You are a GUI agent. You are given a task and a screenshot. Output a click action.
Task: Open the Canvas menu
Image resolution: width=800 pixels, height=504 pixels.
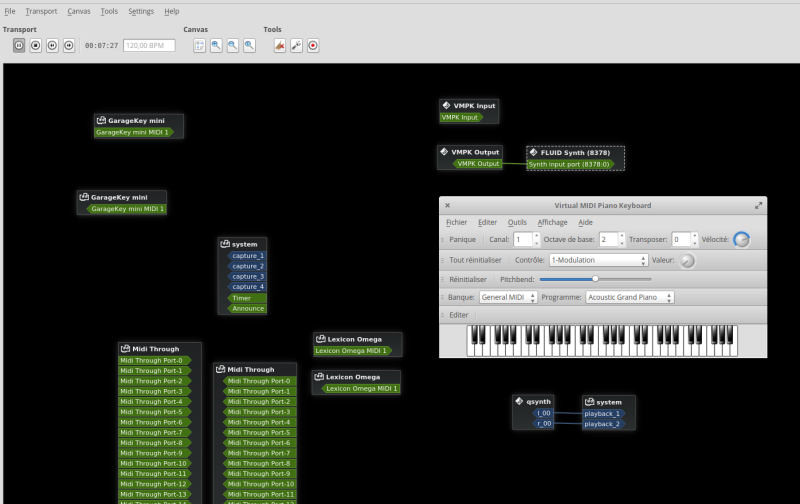(78, 11)
